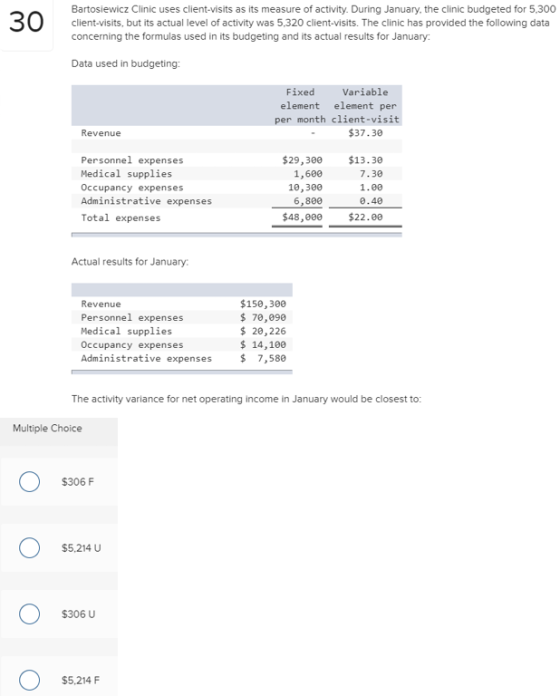The height and width of the screenshot is (696, 560).
Task: Click the Revenue $37.30 variable value
Action: [365, 133]
